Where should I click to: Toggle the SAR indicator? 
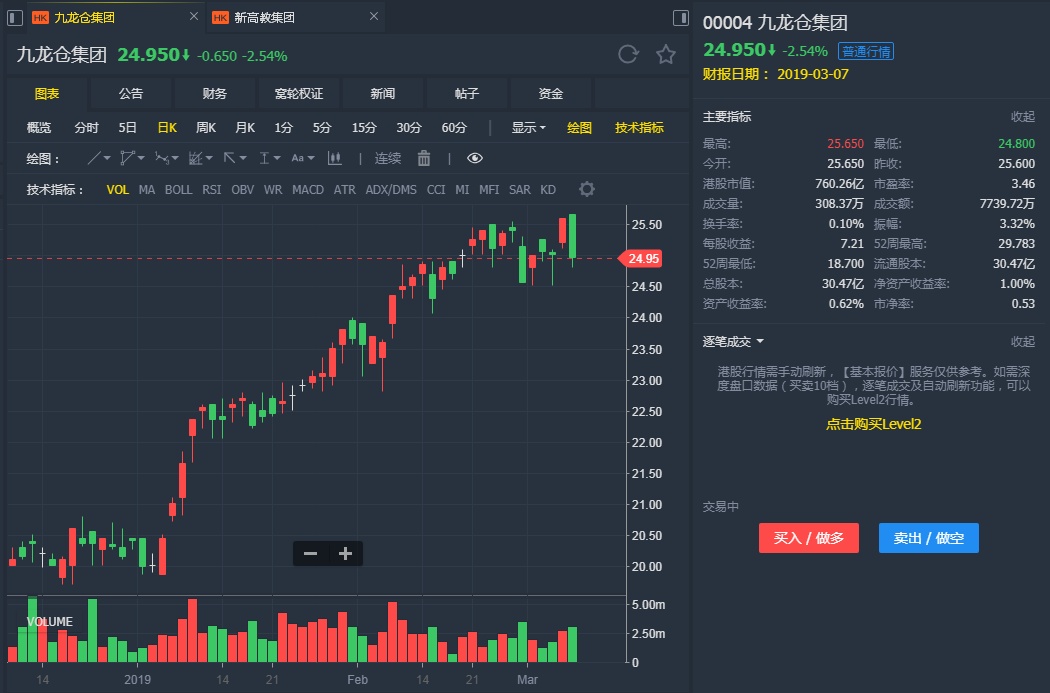(x=520, y=189)
